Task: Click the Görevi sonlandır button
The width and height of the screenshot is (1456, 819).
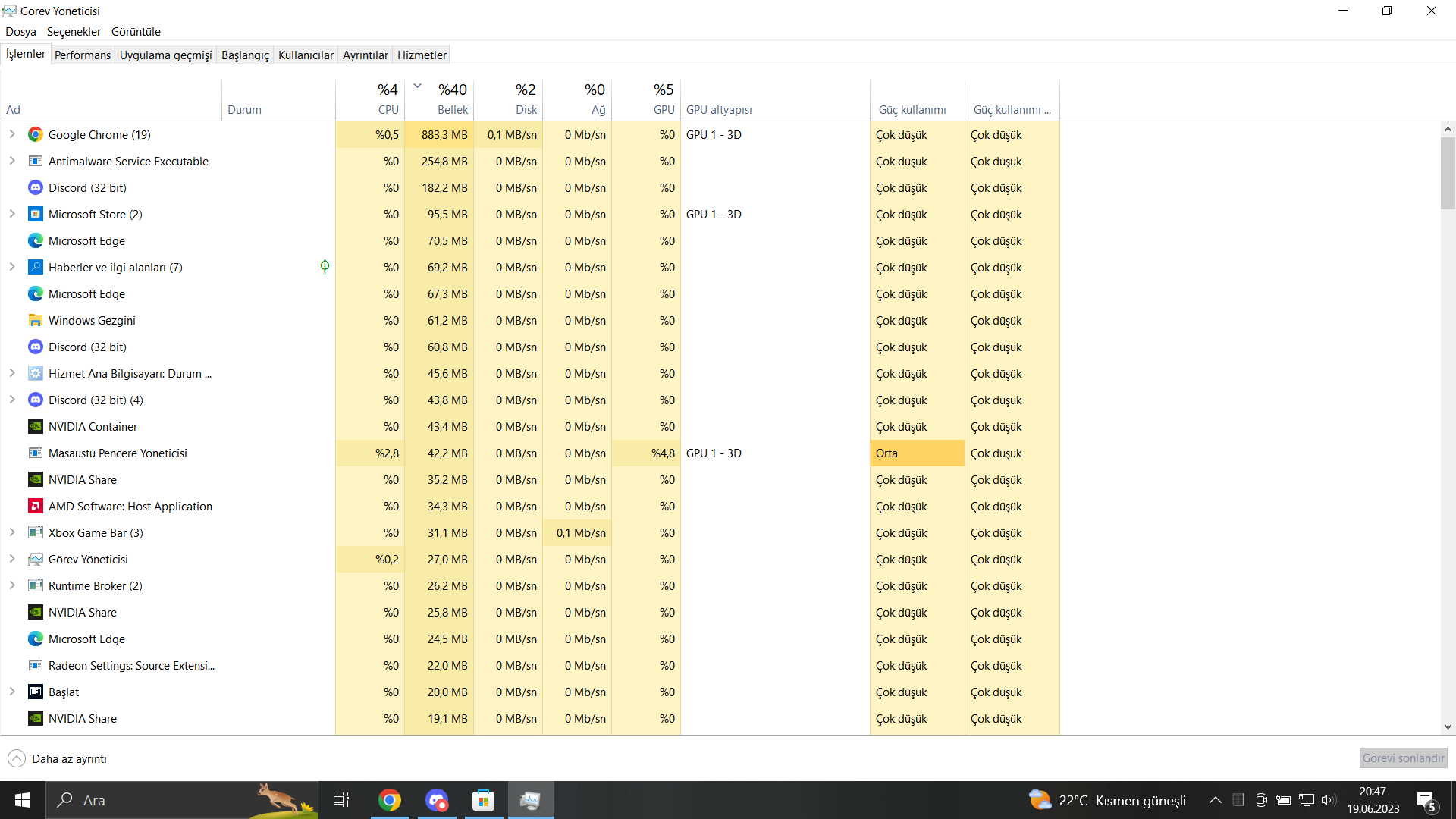Action: (1403, 758)
